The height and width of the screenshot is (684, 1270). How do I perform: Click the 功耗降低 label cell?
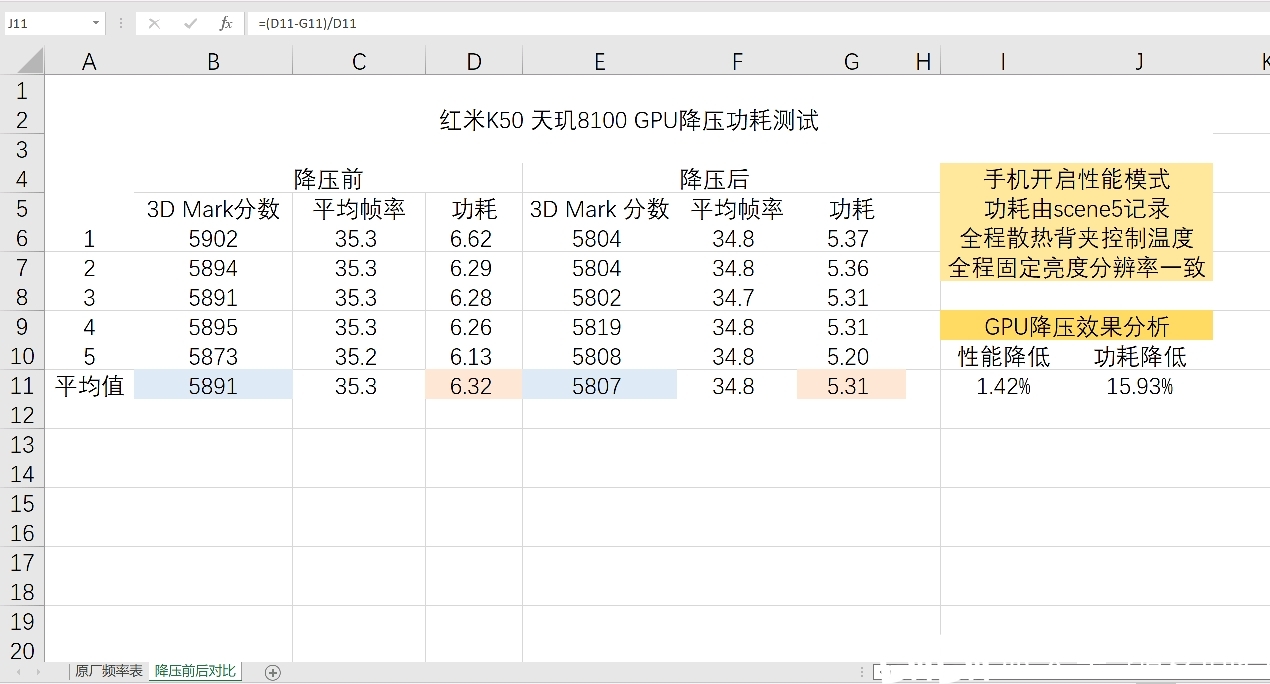click(x=1139, y=356)
